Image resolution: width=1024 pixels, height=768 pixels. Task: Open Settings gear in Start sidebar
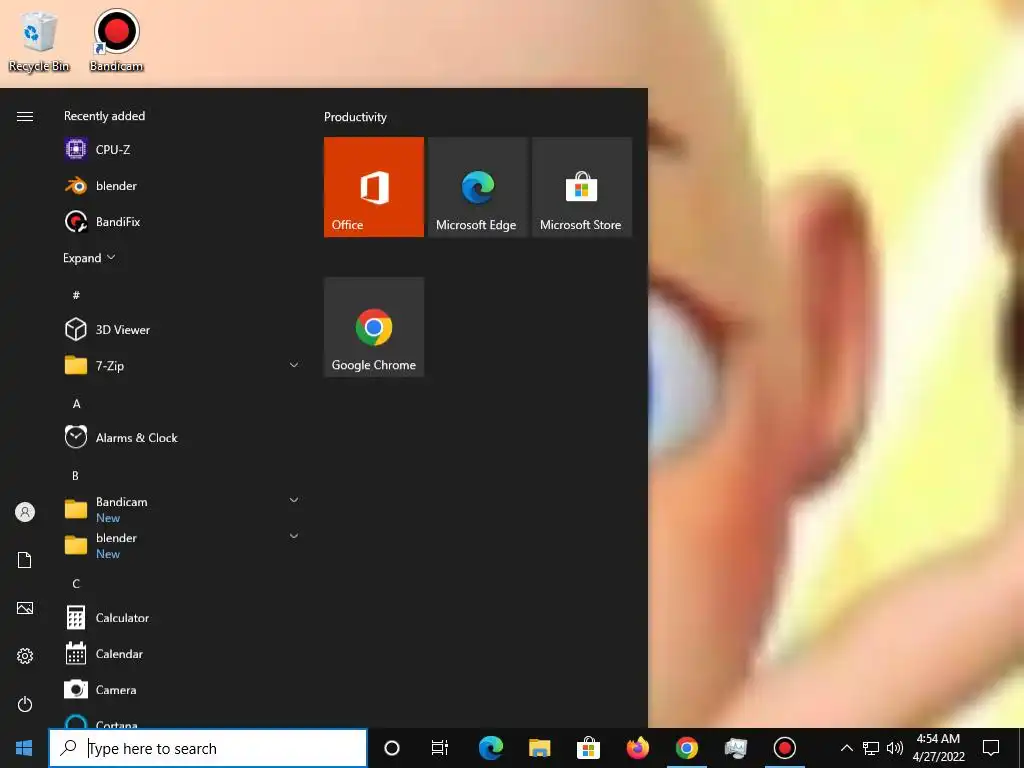click(25, 656)
